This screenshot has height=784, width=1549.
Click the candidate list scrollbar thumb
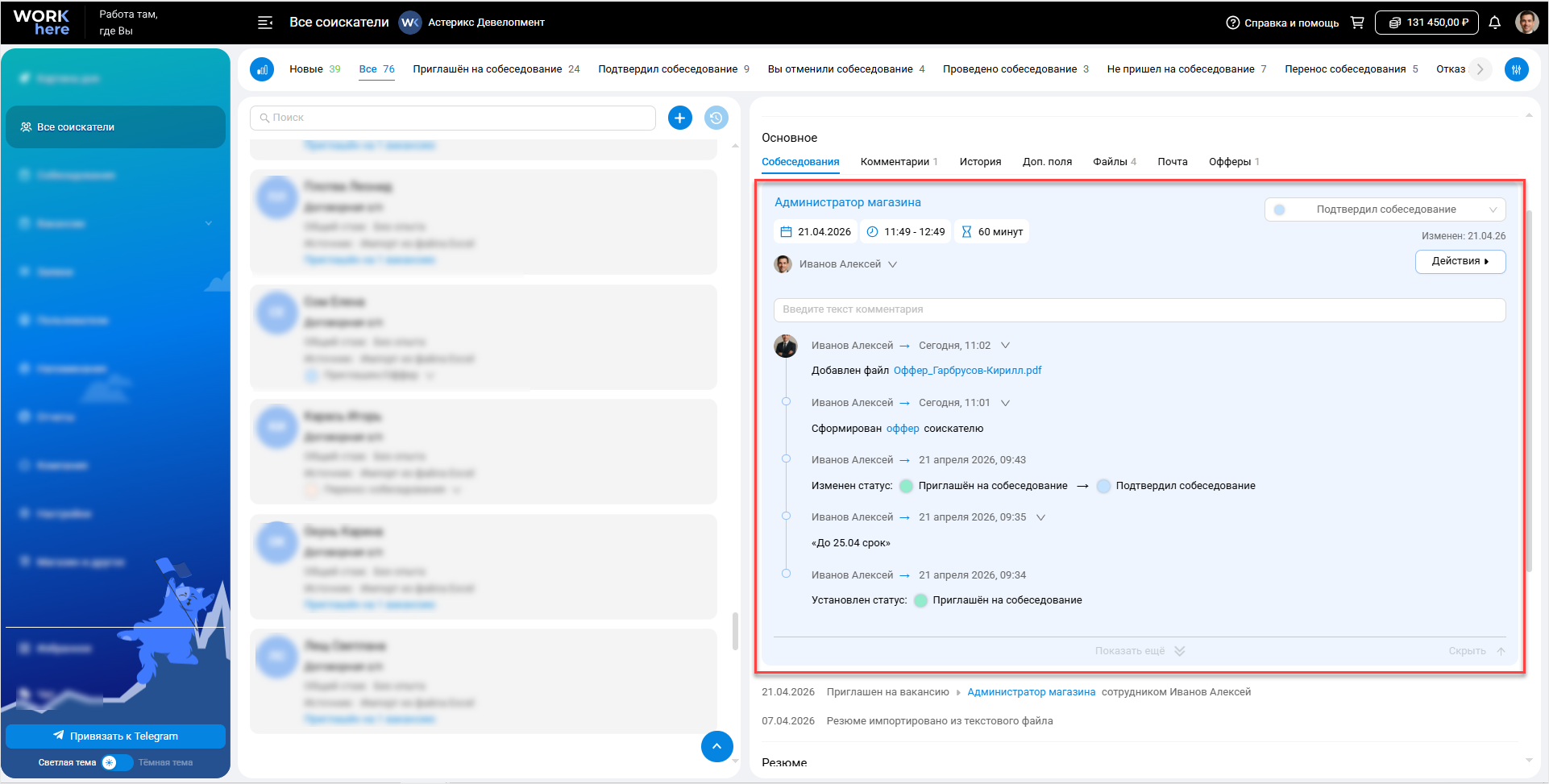(735, 631)
